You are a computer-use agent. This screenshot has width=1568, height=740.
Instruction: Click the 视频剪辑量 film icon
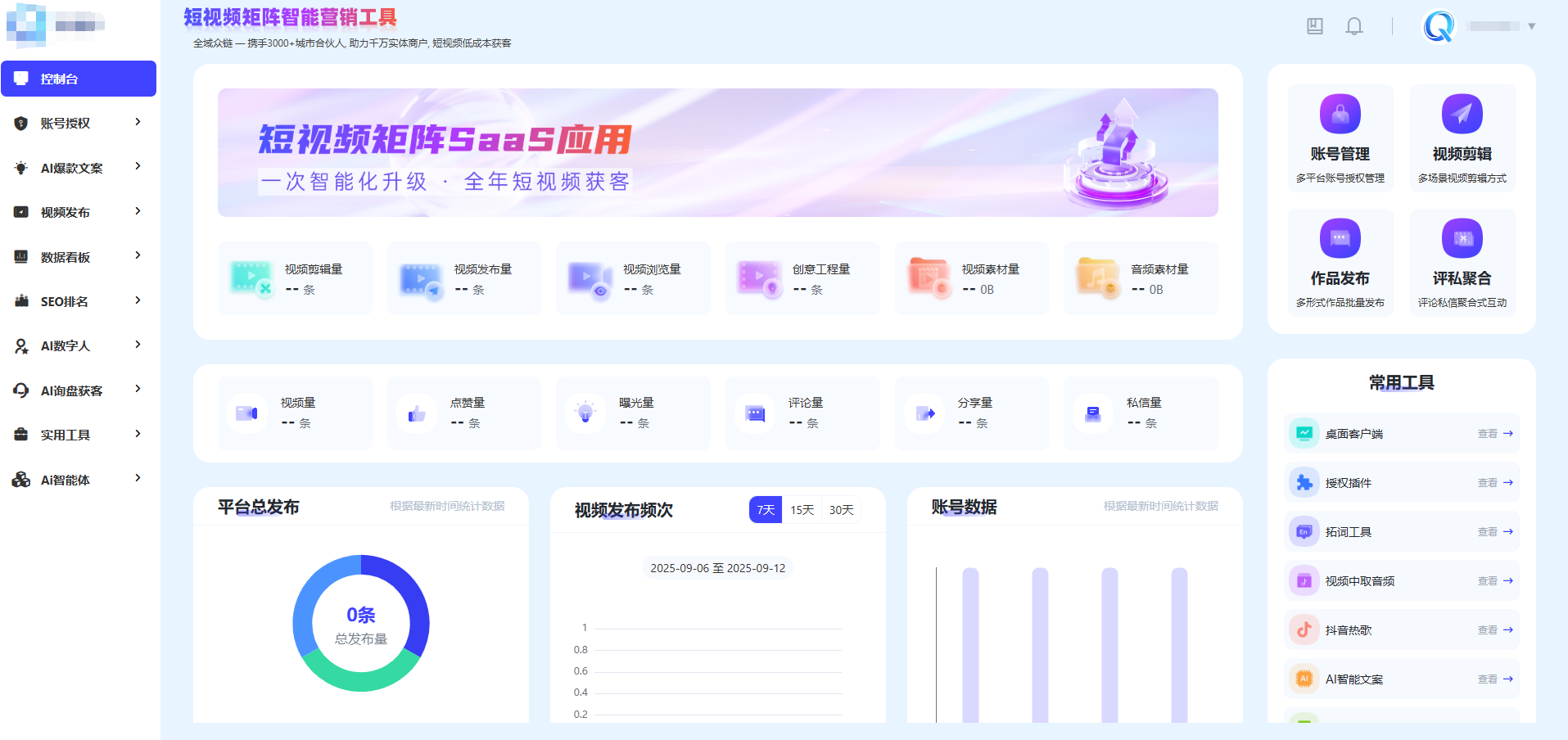click(x=251, y=278)
